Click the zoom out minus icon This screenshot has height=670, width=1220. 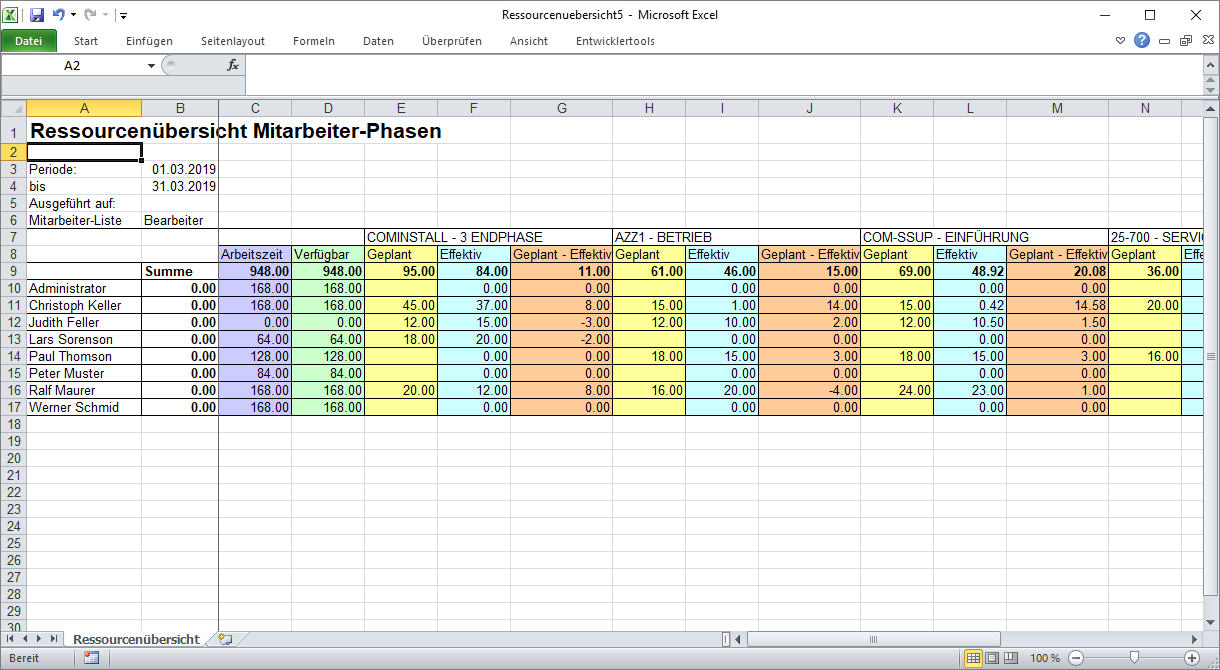[1076, 658]
